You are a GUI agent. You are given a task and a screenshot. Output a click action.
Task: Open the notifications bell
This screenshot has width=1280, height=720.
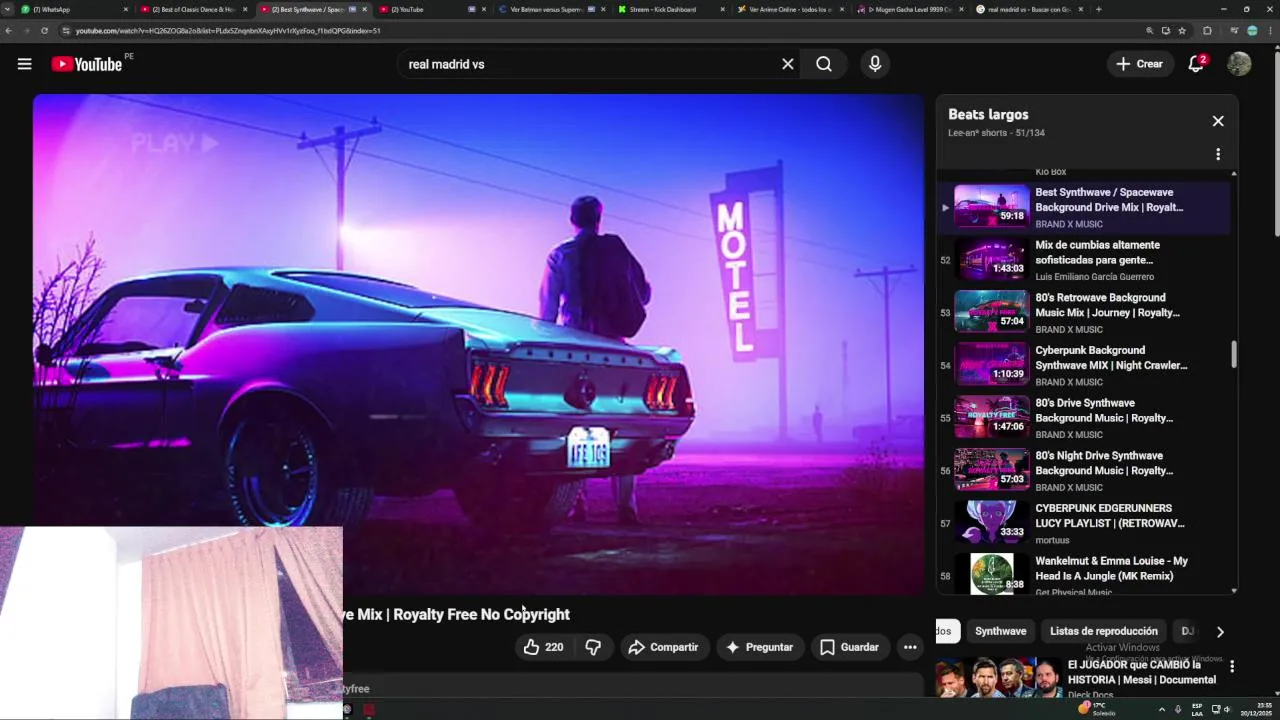(1196, 64)
